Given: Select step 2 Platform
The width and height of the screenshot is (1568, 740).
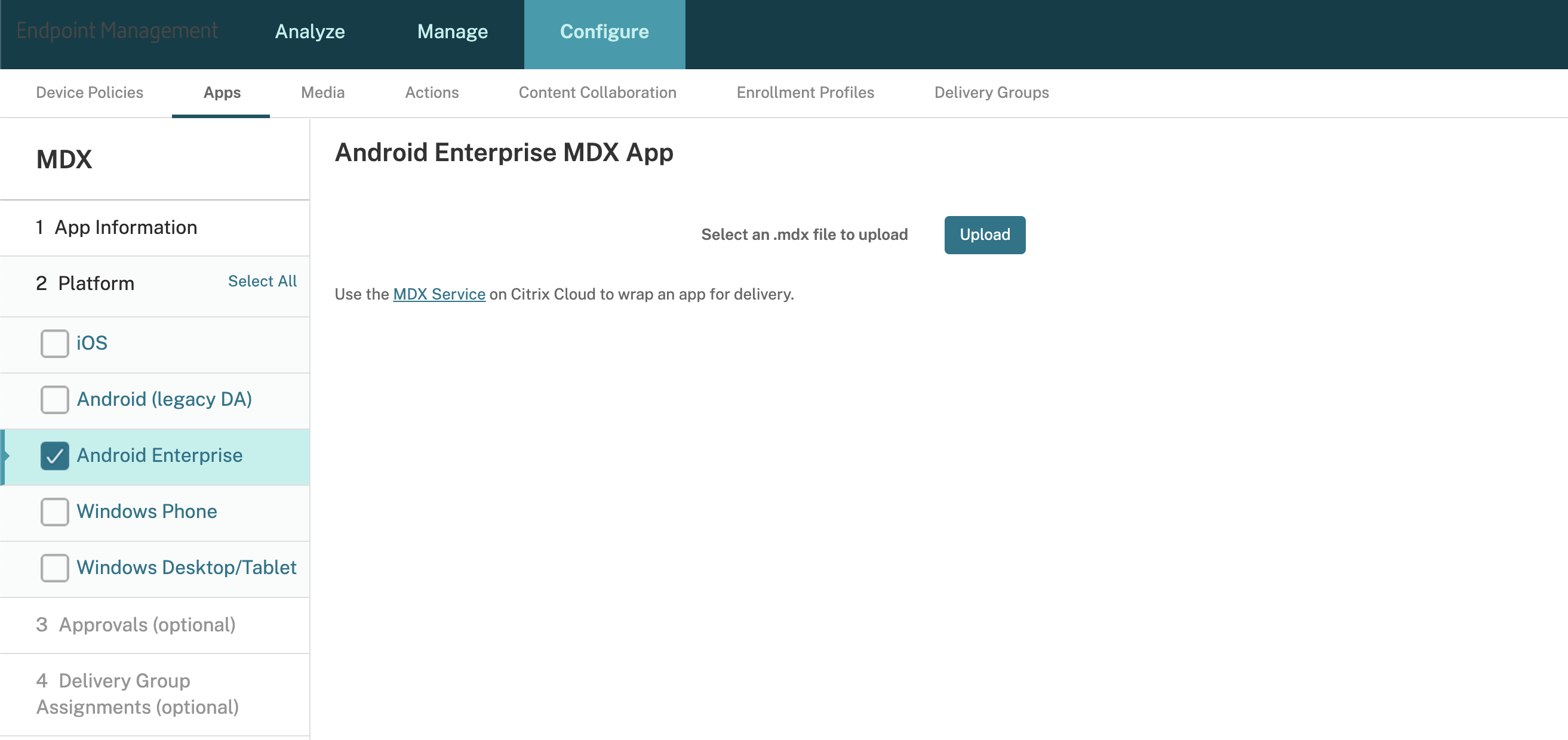Looking at the screenshot, I should coord(85,283).
